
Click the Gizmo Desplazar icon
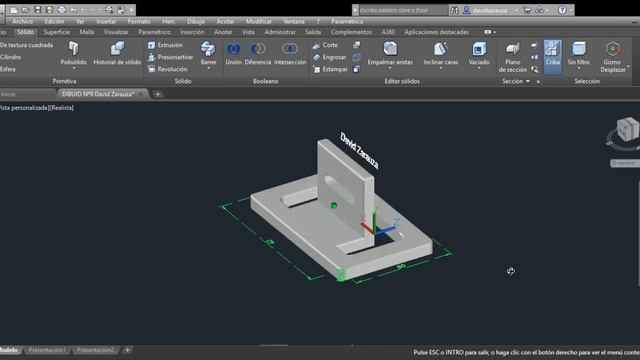tap(613, 49)
